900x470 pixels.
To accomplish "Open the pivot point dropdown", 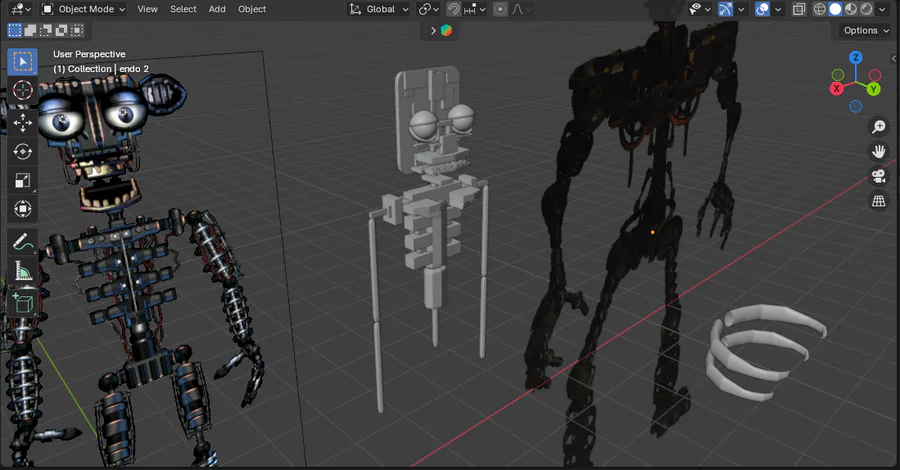I will coord(428,9).
